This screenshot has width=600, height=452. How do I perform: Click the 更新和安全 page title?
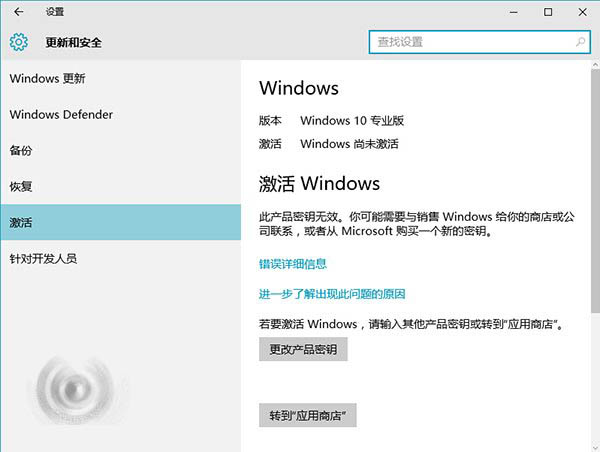point(73,42)
